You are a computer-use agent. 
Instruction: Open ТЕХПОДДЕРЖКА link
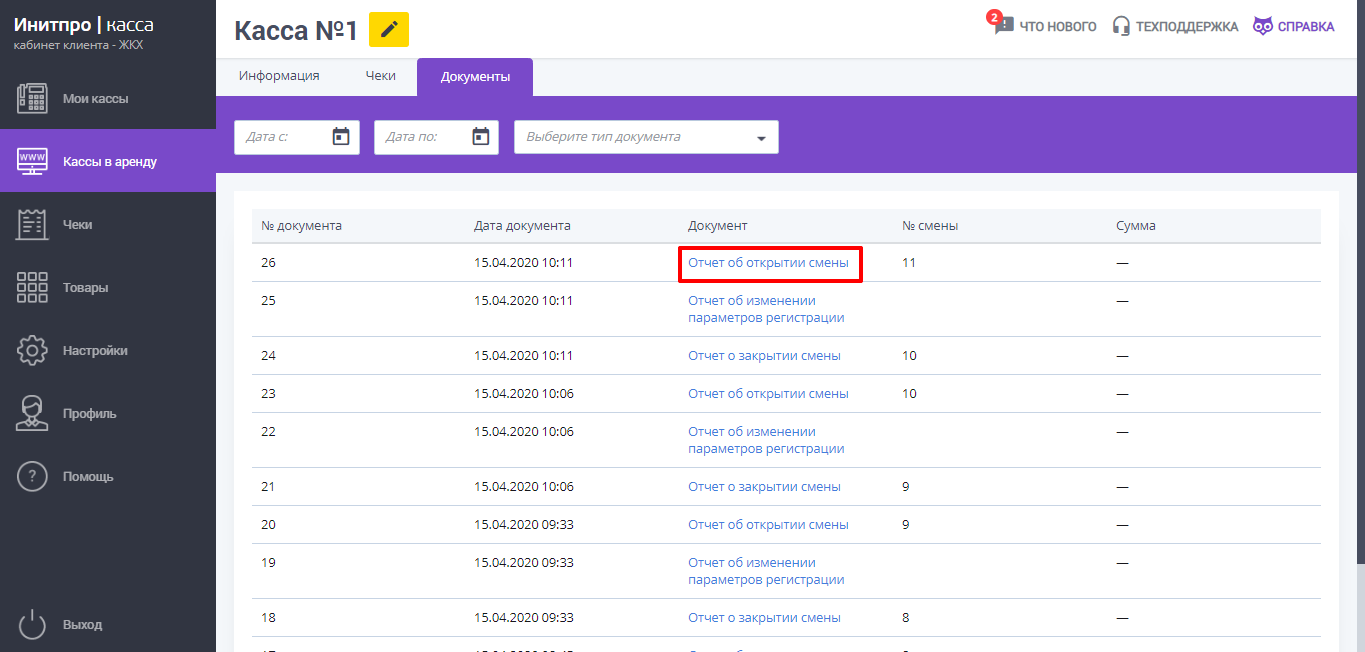[x=1187, y=27]
